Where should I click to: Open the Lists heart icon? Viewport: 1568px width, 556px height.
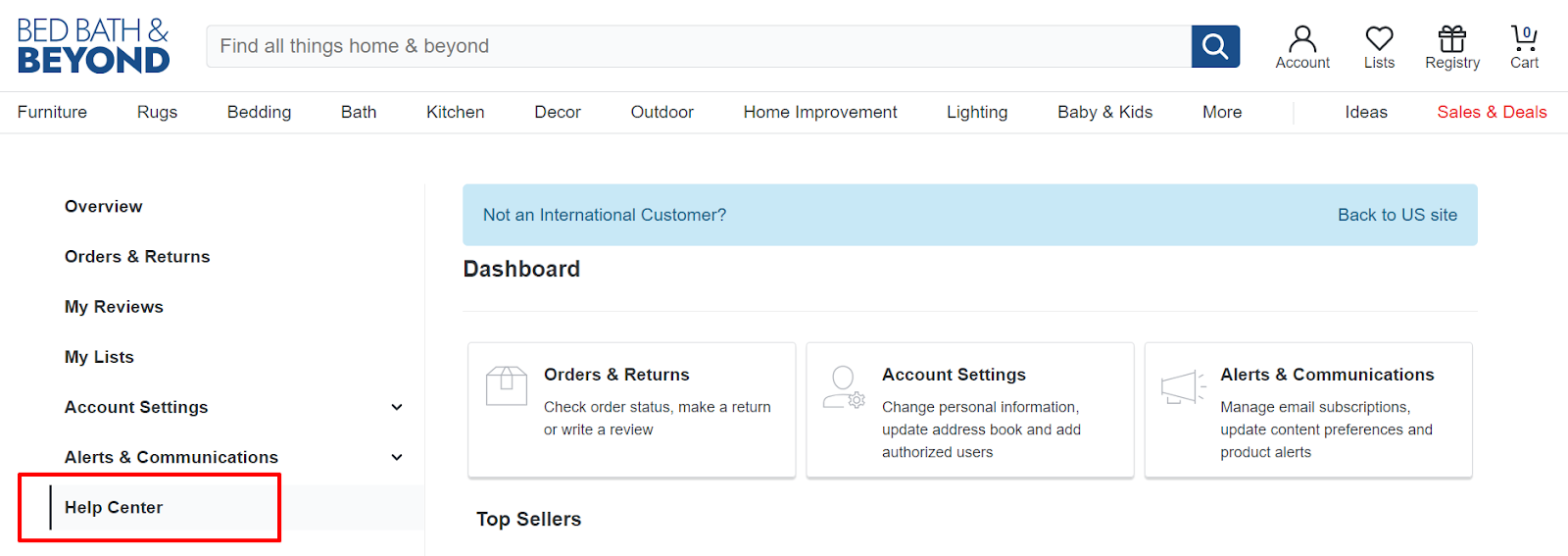1379,39
